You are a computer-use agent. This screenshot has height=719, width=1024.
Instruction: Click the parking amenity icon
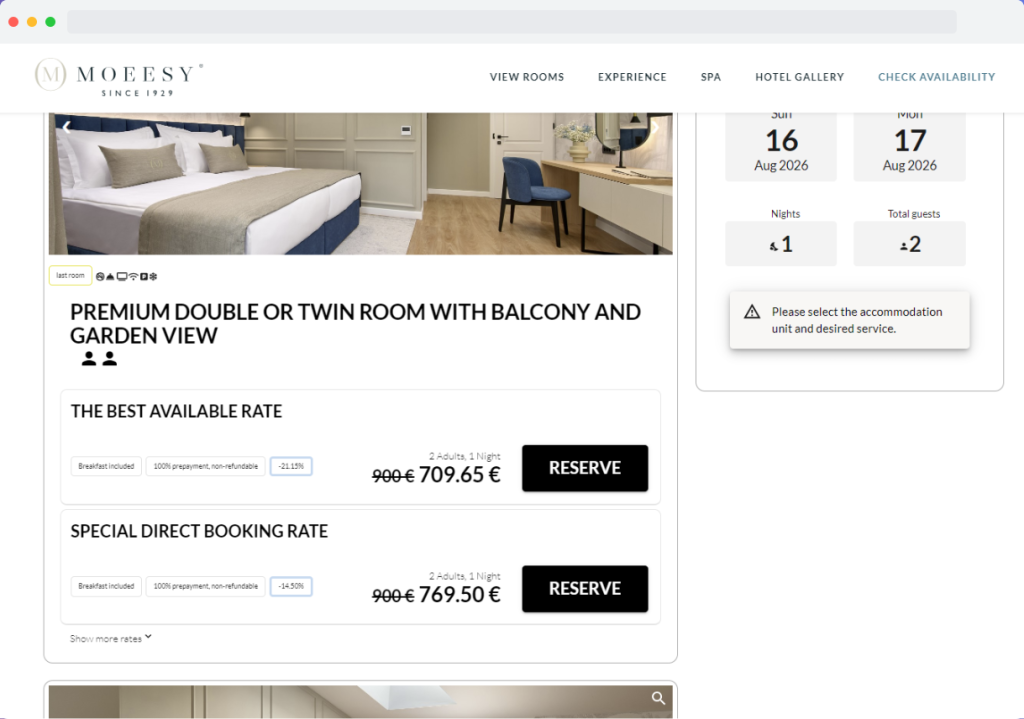point(144,277)
